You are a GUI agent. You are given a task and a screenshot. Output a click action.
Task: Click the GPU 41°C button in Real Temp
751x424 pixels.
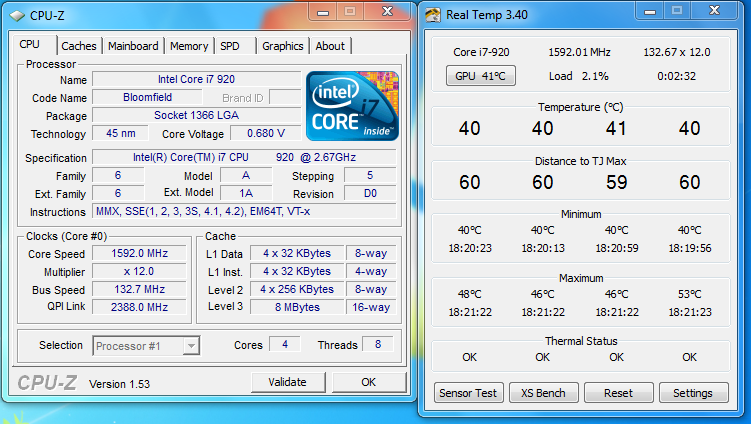pyautogui.click(x=480, y=76)
